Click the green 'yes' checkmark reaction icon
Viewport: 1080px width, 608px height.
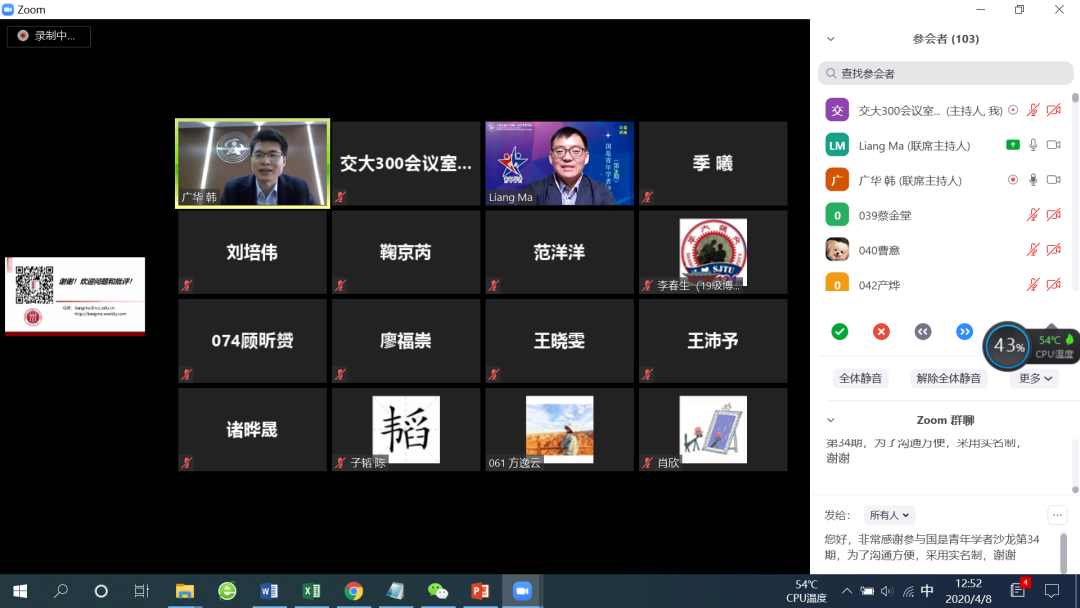coord(840,331)
